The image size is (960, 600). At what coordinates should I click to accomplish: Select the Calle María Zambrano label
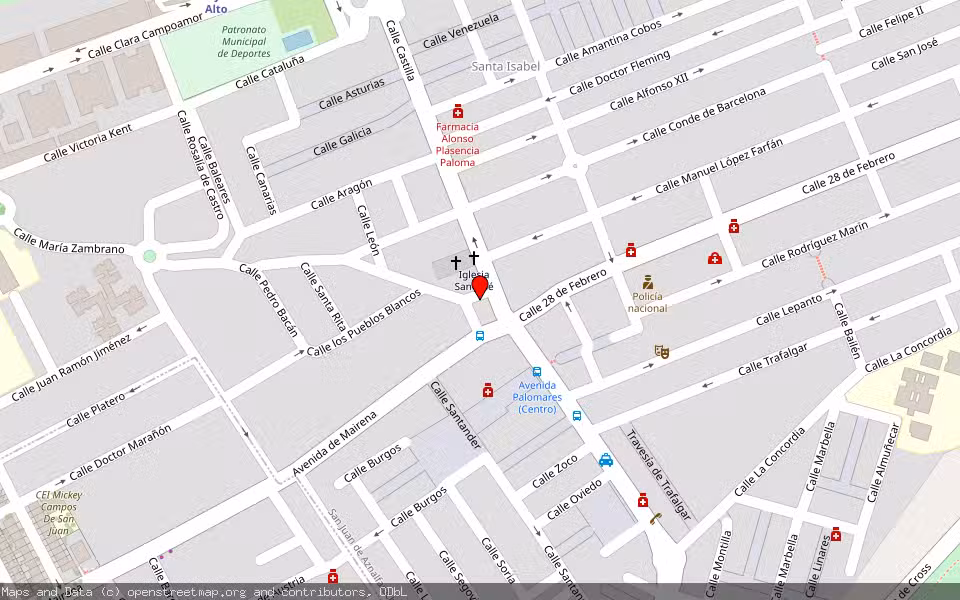coord(69,241)
